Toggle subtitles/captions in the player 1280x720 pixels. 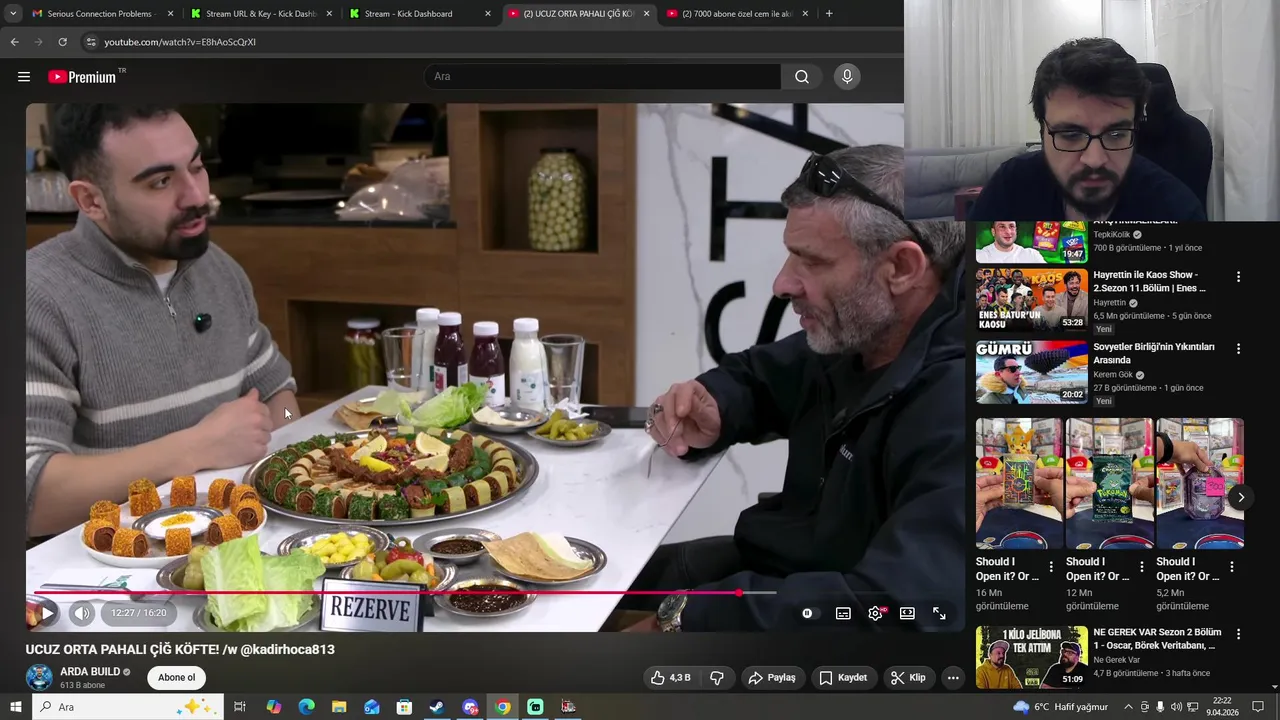tap(843, 613)
